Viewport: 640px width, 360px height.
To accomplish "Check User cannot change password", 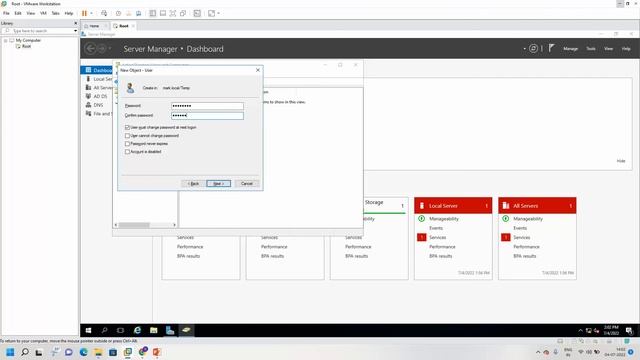I will (127, 136).
